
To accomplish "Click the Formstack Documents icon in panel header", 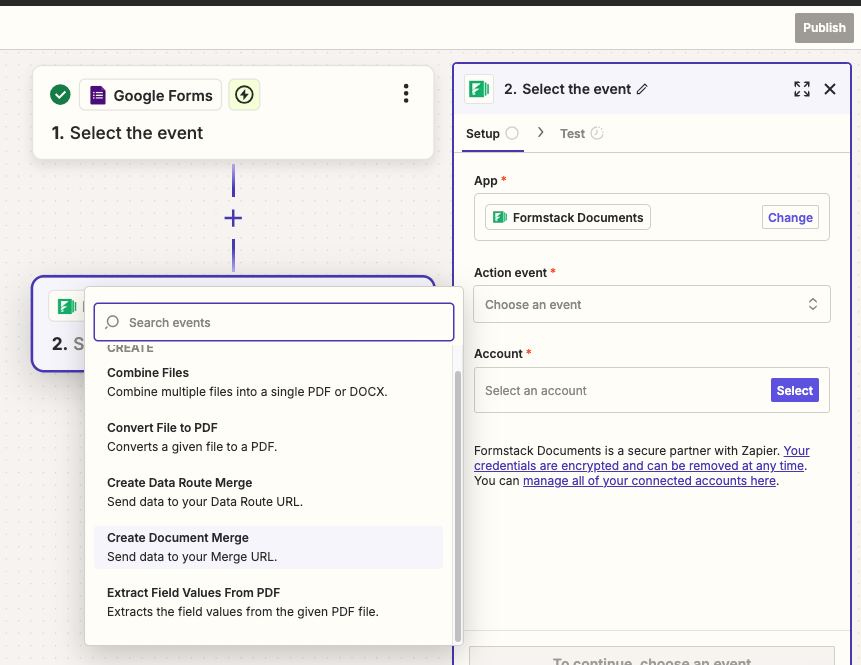I will click(x=479, y=89).
